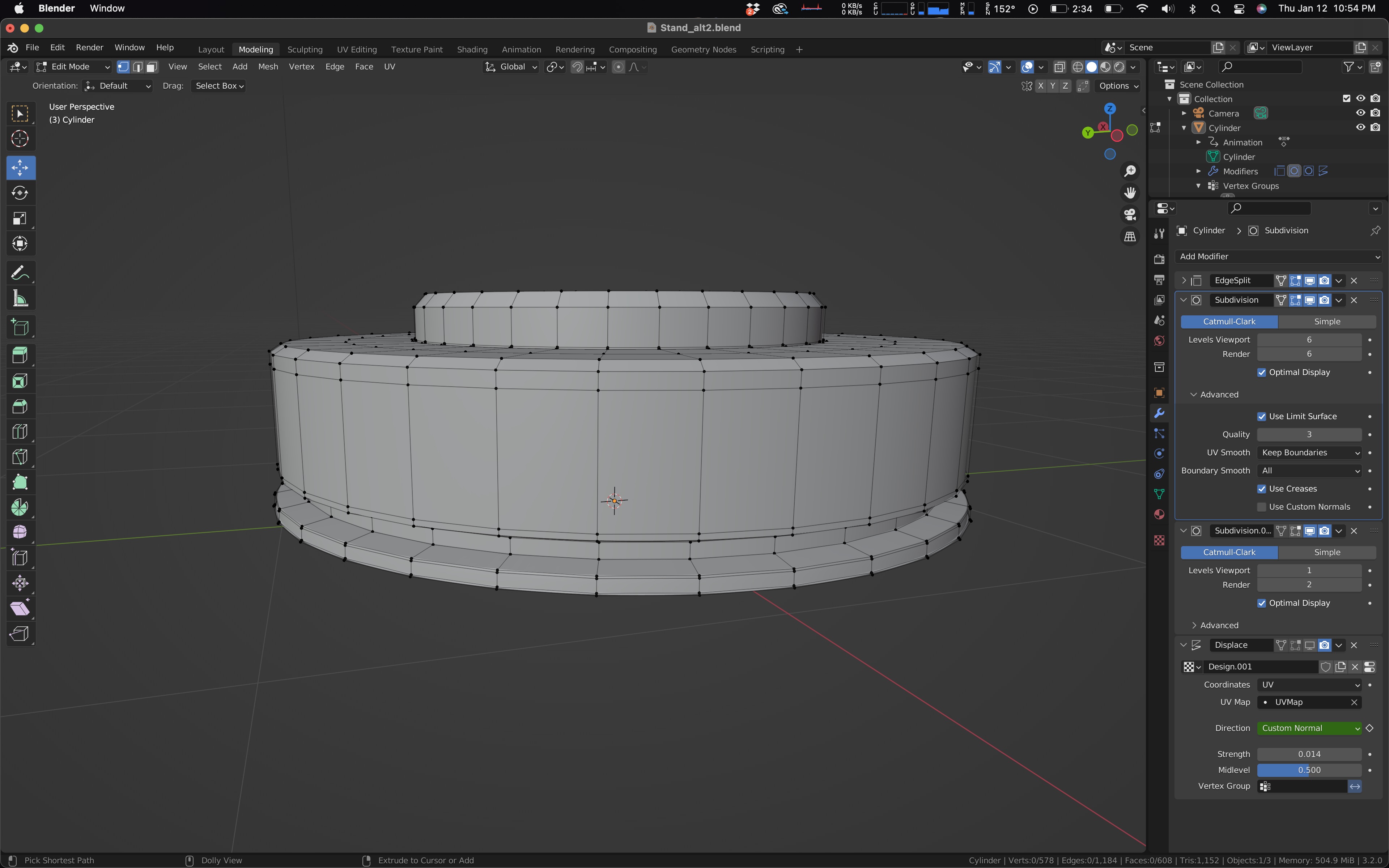1389x868 pixels.
Task: Open macOS Control Center icon
Action: [x=1239, y=9]
